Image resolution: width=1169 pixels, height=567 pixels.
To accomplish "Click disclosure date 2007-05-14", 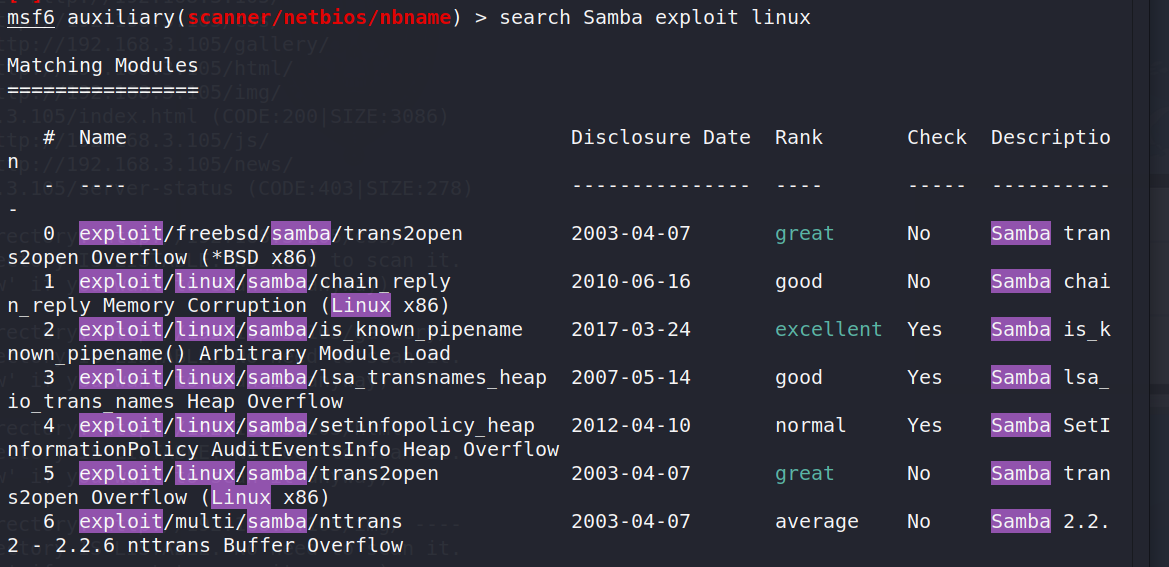I will [631, 378].
